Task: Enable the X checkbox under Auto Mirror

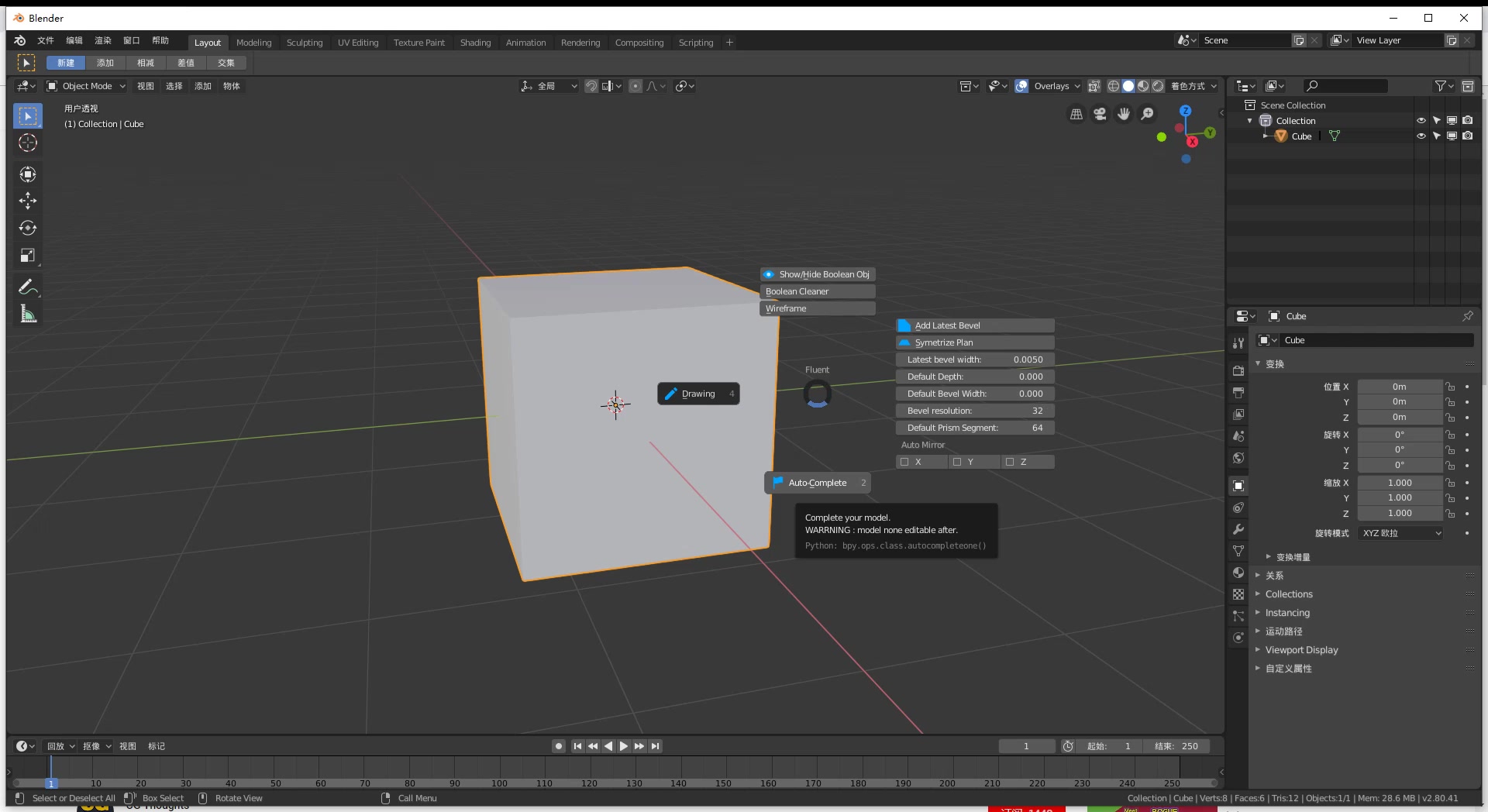Action: (904, 462)
